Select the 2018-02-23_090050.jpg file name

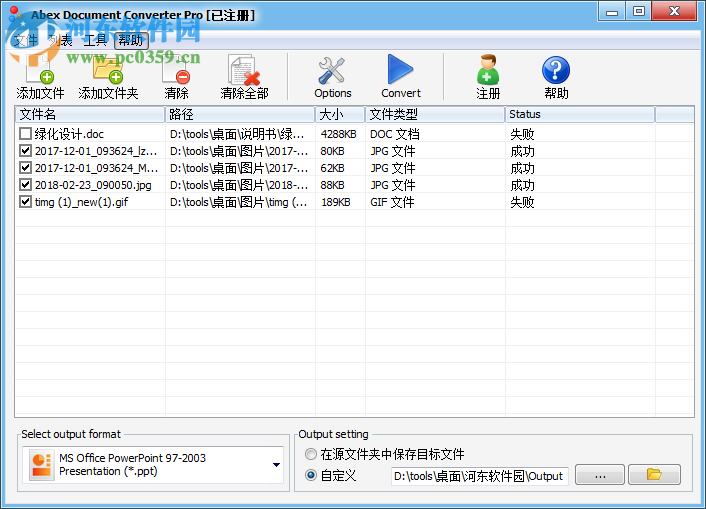(x=93, y=185)
